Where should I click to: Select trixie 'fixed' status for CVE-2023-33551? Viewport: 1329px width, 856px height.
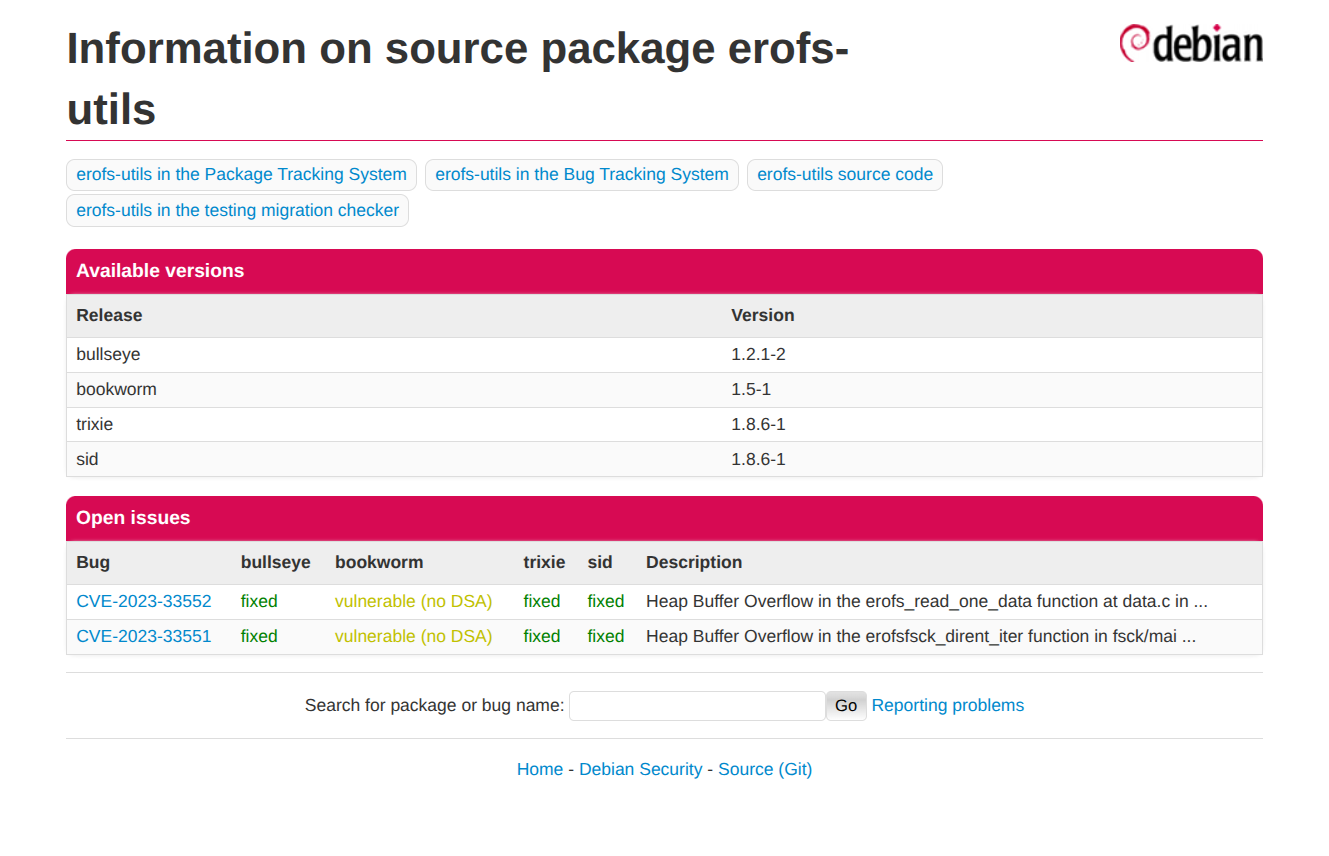click(x=542, y=637)
